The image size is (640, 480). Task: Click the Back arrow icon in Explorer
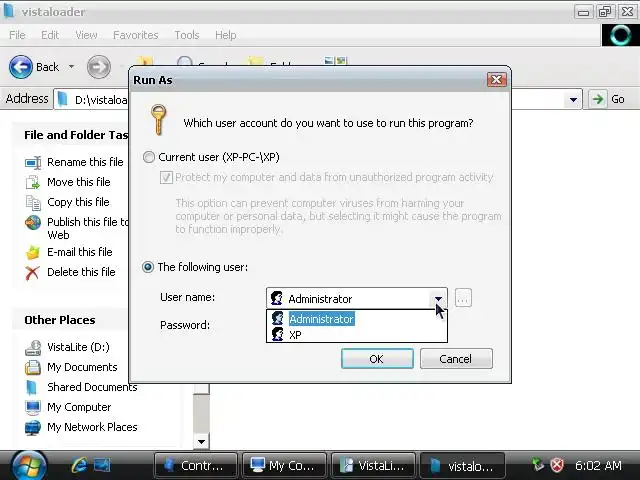[x=21, y=67]
